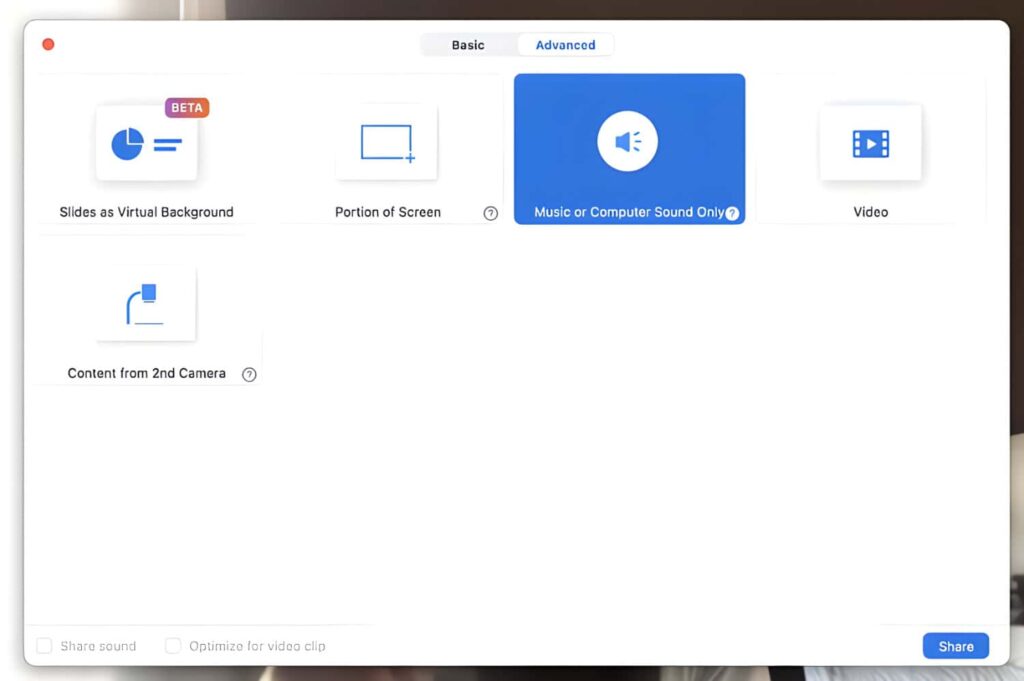Screen dimensions: 1024x681
Task: Open help for Music or Computer Sound Only
Action: tap(731, 213)
